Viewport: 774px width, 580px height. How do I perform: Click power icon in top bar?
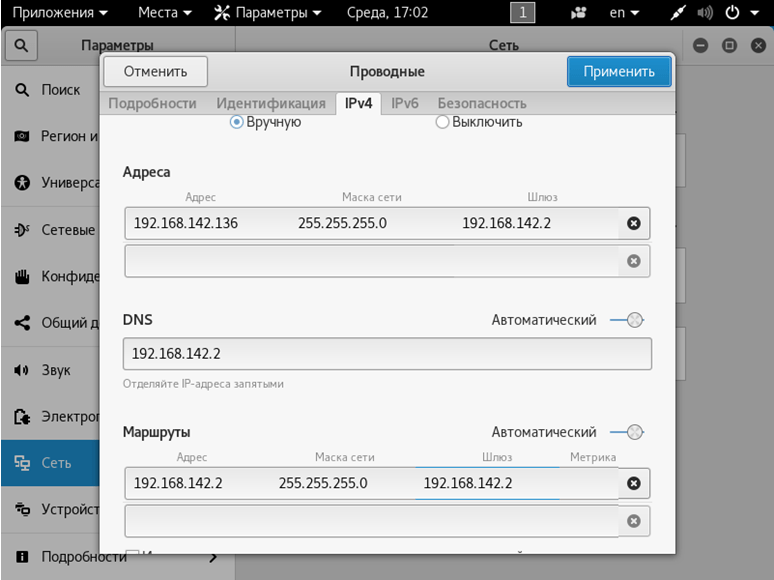pyautogui.click(x=732, y=13)
